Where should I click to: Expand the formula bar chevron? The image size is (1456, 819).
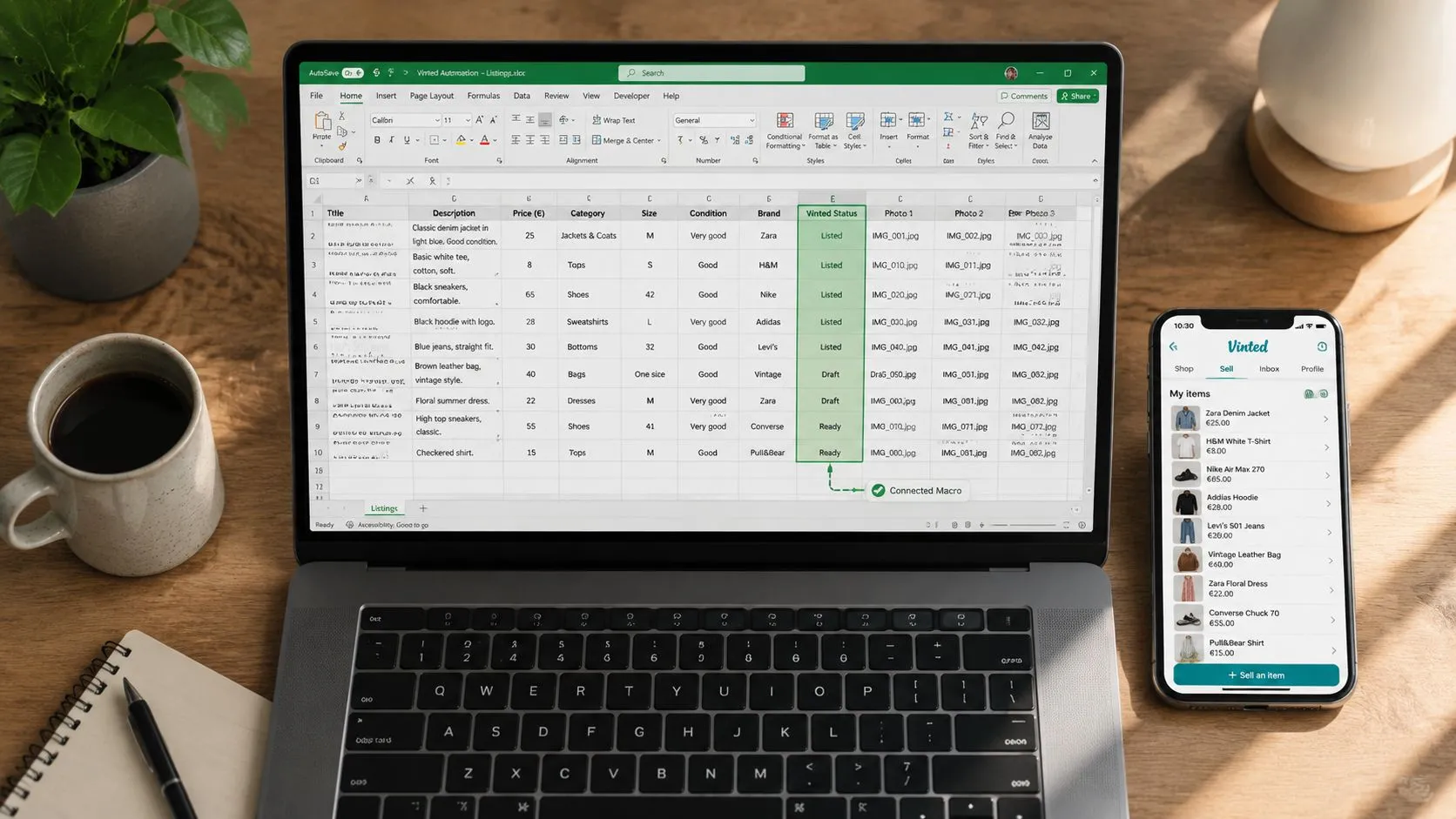click(x=1095, y=181)
